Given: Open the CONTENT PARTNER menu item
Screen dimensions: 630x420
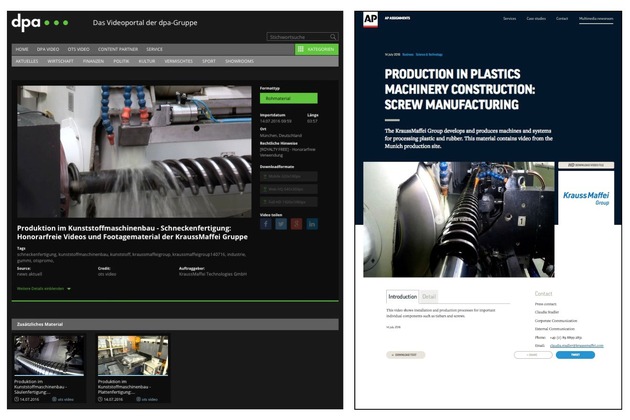Looking at the screenshot, I should pyautogui.click(x=118, y=49).
